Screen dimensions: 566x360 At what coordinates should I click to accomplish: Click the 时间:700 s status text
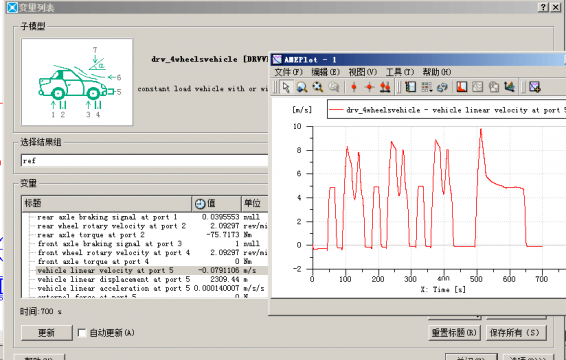[x=41, y=311]
